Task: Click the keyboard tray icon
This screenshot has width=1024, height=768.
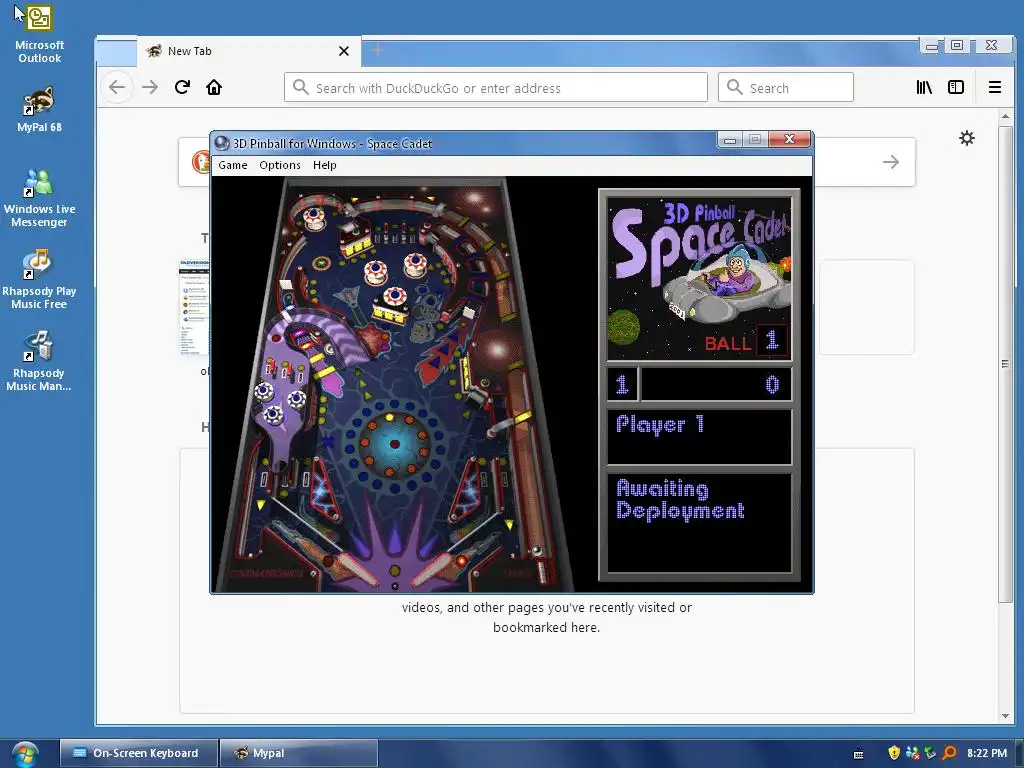Action: coord(859,754)
